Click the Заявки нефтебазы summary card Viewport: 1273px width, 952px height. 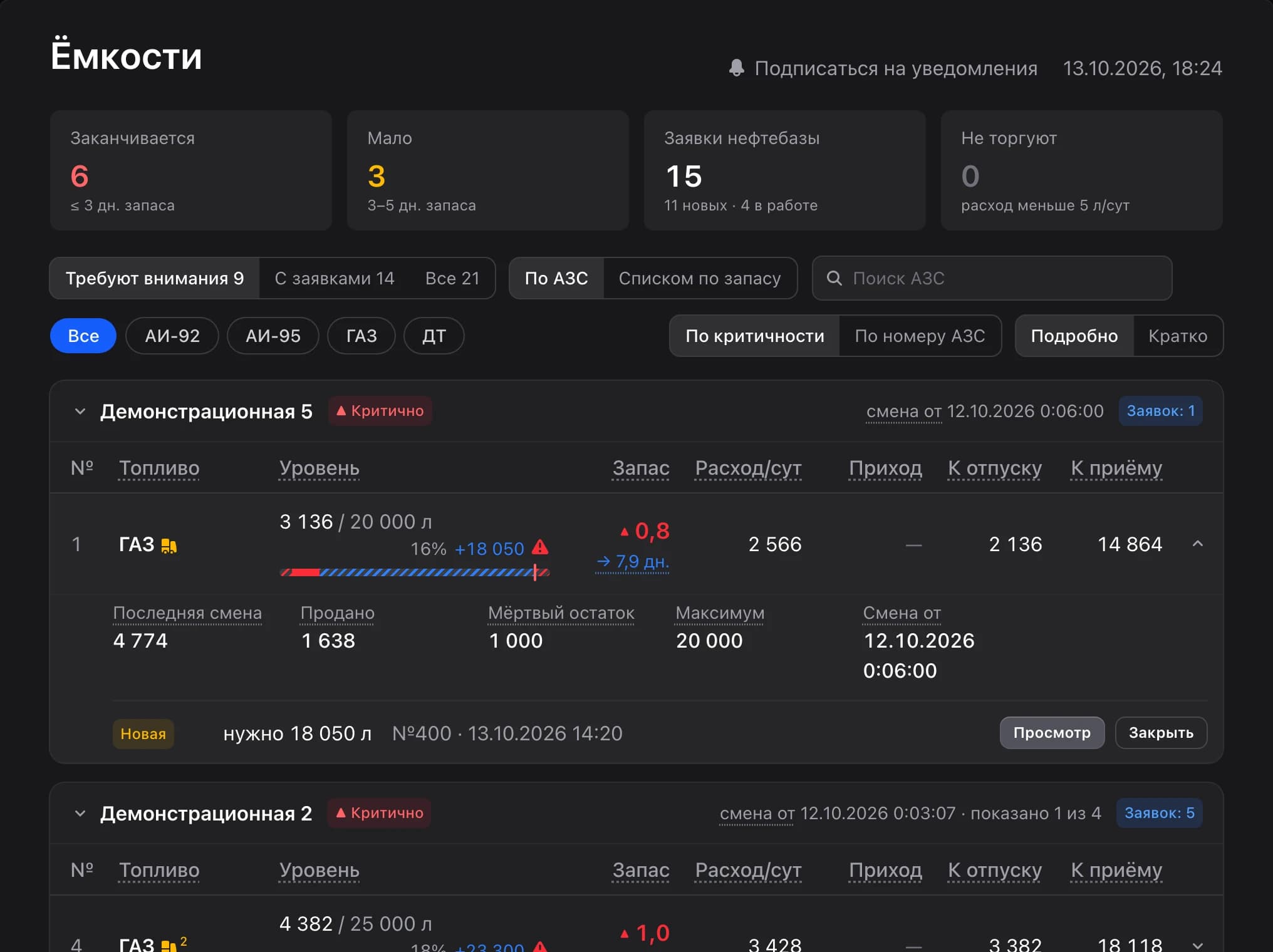coord(784,170)
